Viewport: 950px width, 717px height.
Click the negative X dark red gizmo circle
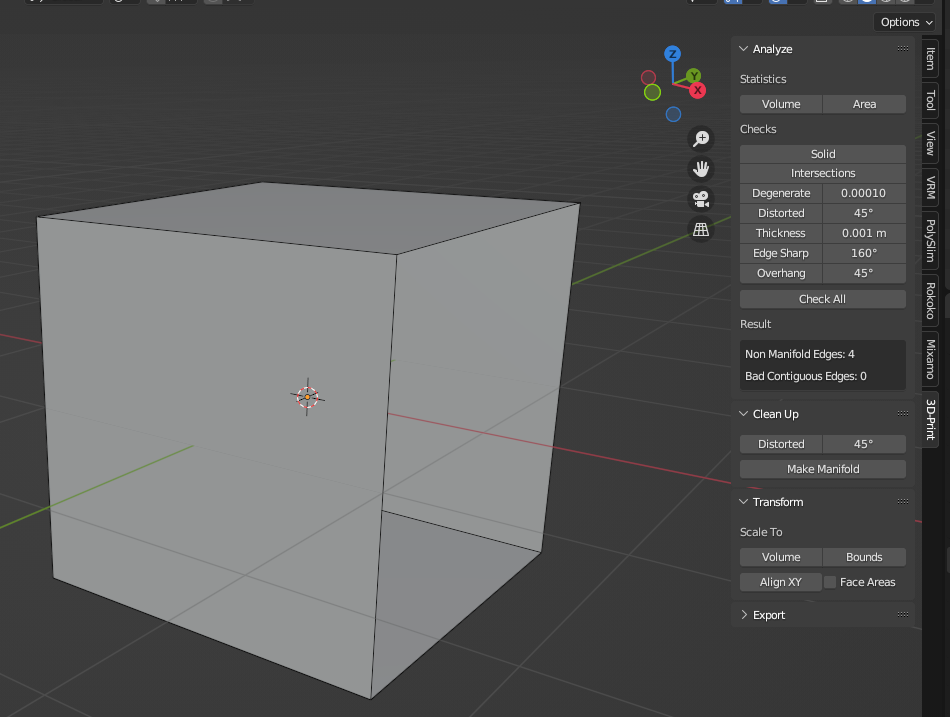[x=648, y=78]
